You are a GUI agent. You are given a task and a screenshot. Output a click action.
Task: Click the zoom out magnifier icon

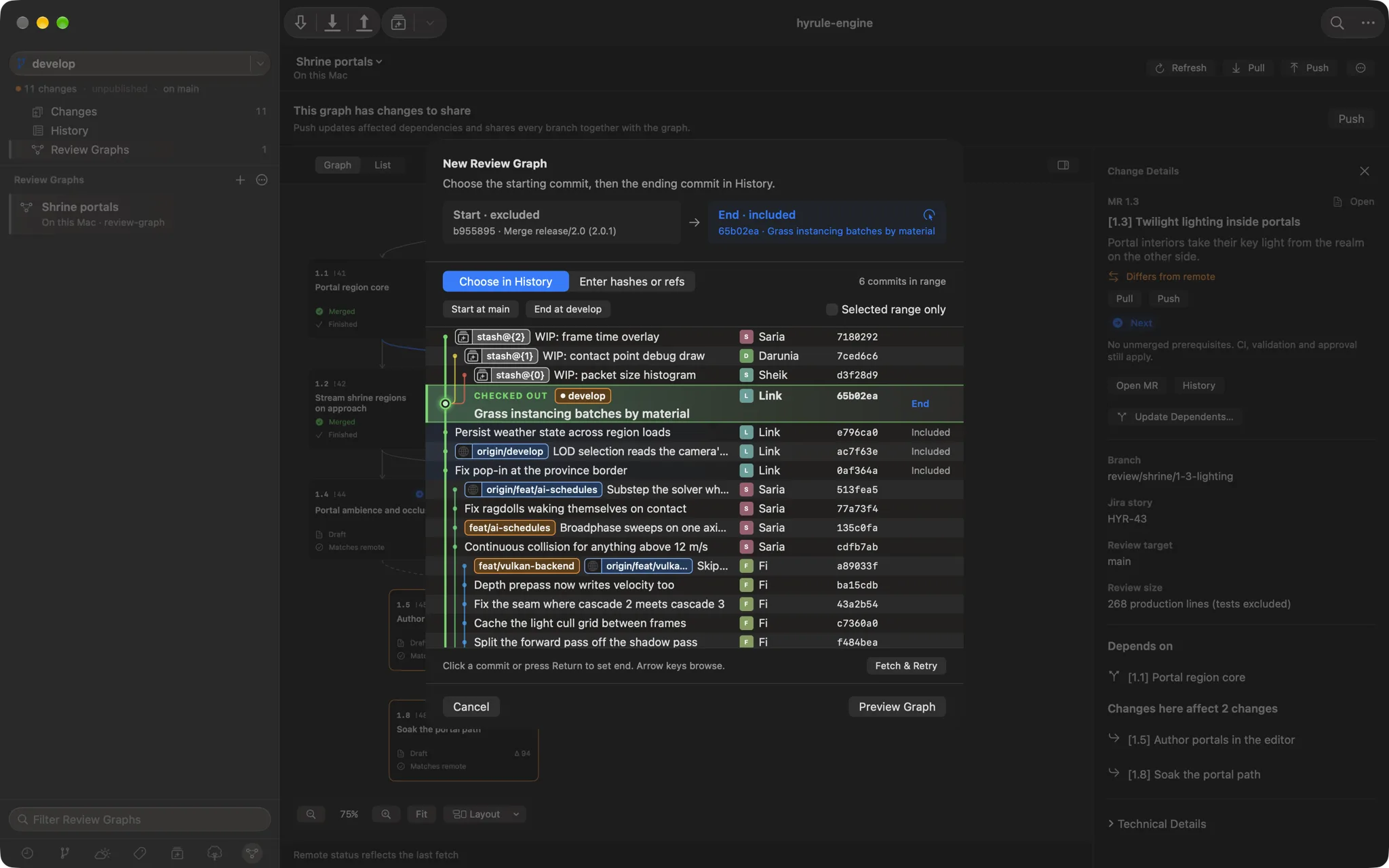(311, 814)
